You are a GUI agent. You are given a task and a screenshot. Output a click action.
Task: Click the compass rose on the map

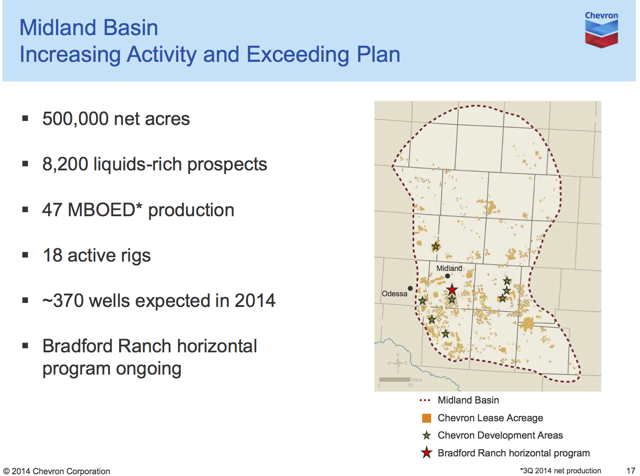398,363
